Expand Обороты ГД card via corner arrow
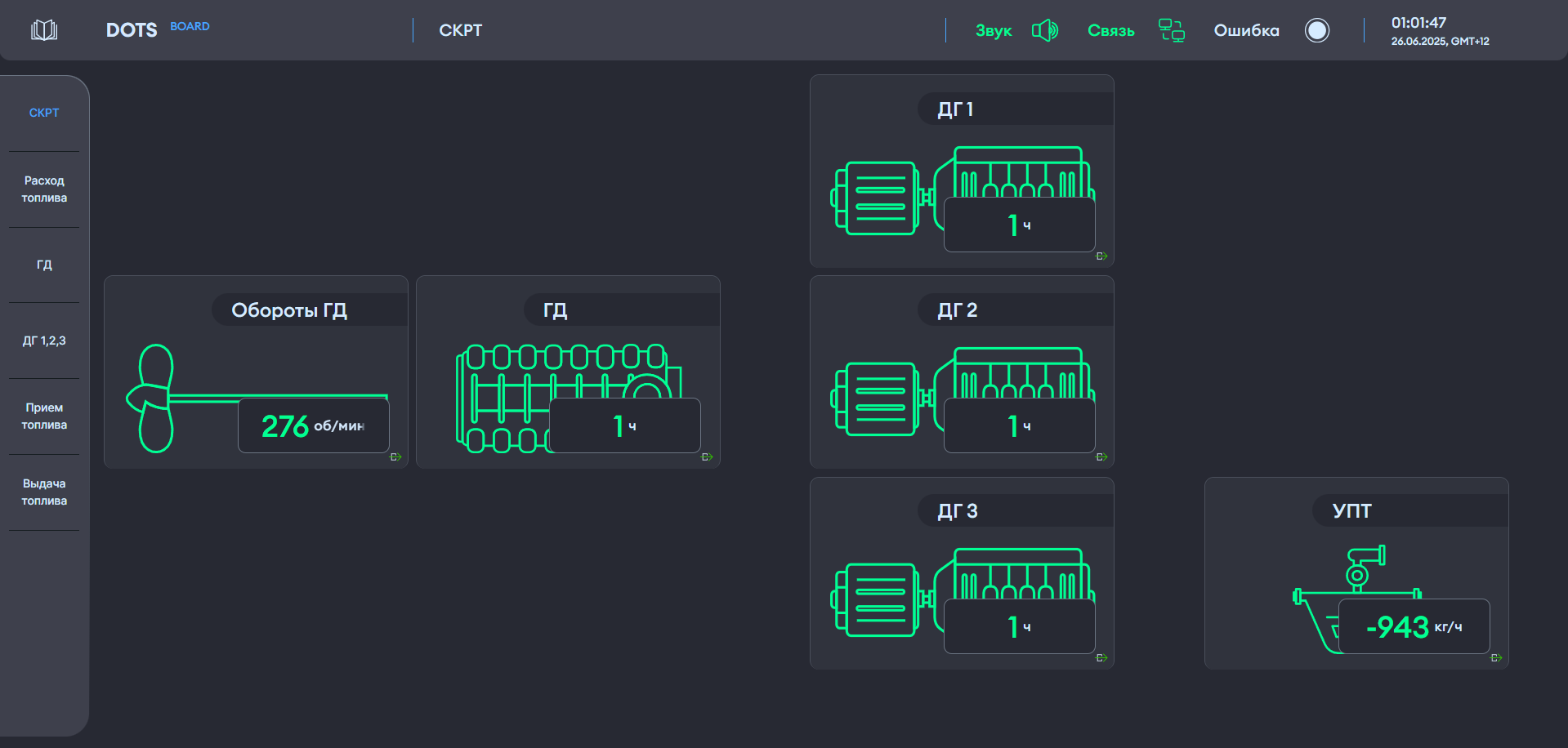This screenshot has width=1568, height=748. coord(395,457)
